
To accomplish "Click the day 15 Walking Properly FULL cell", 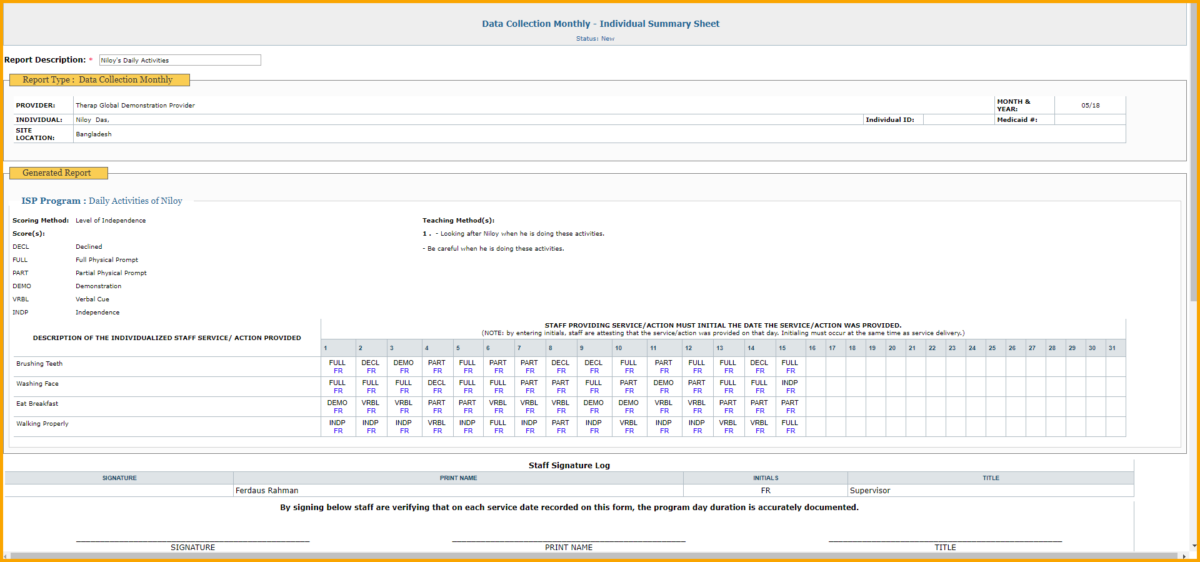I will (x=789, y=426).
